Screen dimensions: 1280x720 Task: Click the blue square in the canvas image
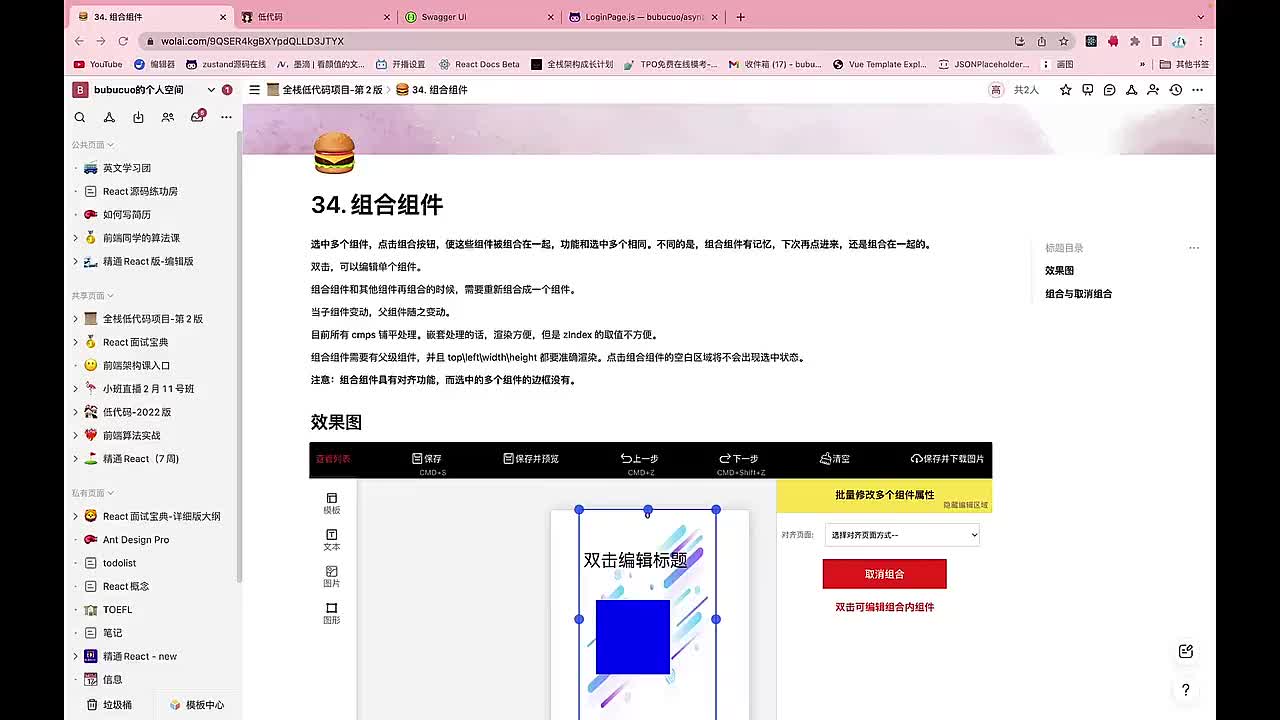point(633,637)
